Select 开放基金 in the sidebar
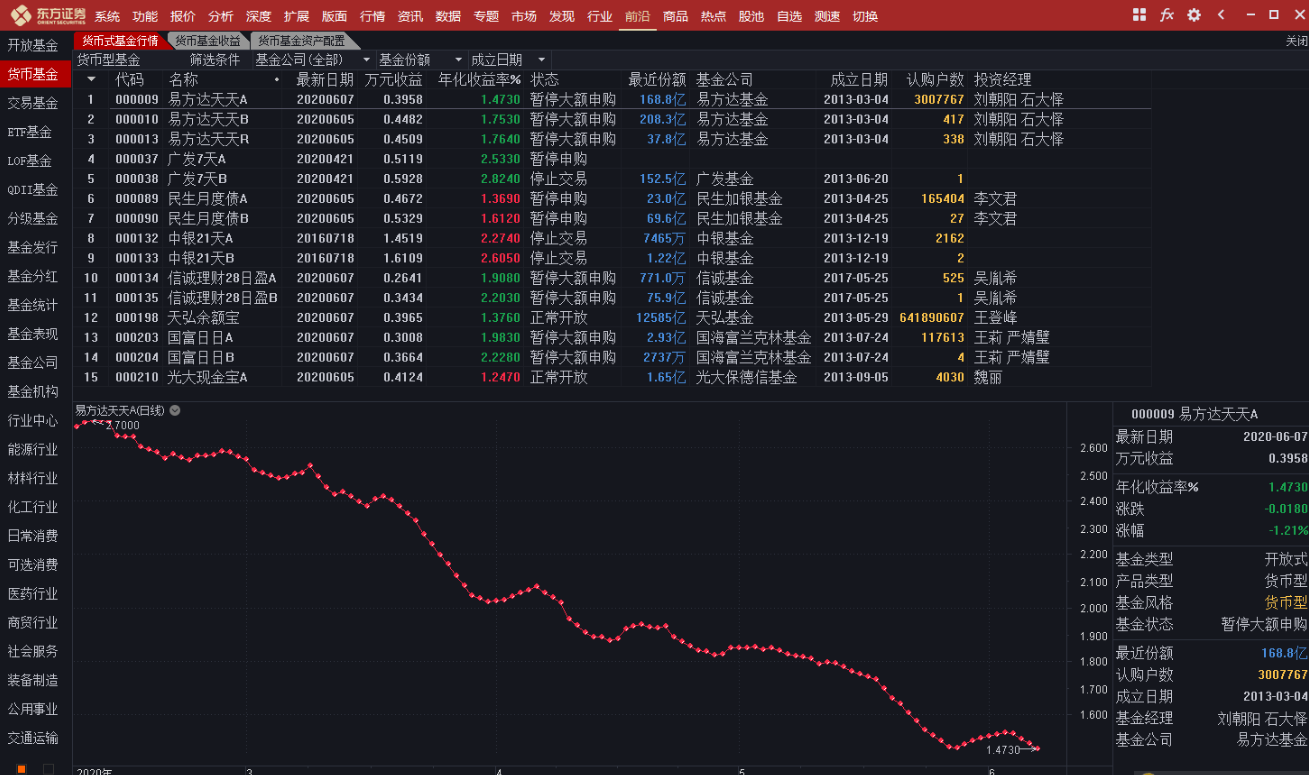 [33, 45]
